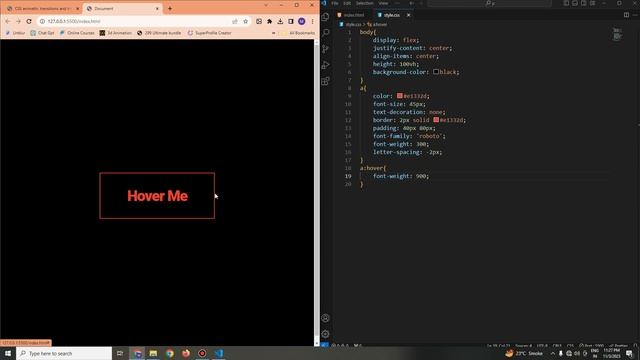
Task: Switch to the index.html editor tab
Action: pos(353,15)
